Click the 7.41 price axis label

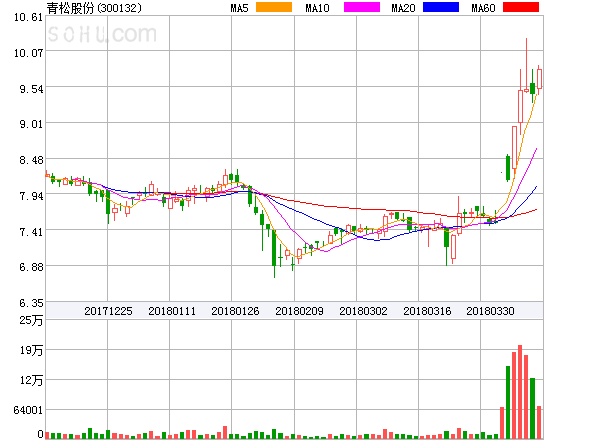pyautogui.click(x=31, y=232)
